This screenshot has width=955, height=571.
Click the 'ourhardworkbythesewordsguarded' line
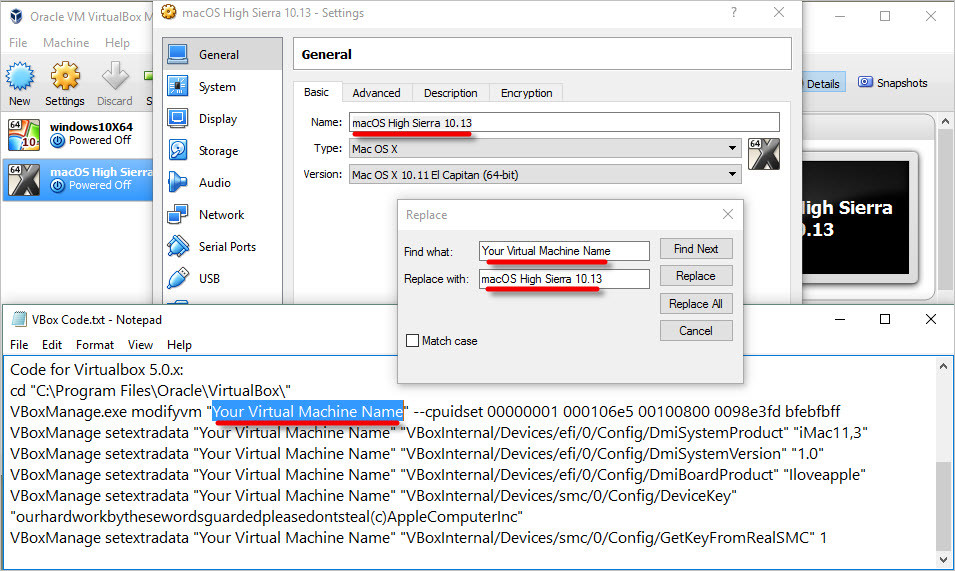pyautogui.click(x=266, y=516)
